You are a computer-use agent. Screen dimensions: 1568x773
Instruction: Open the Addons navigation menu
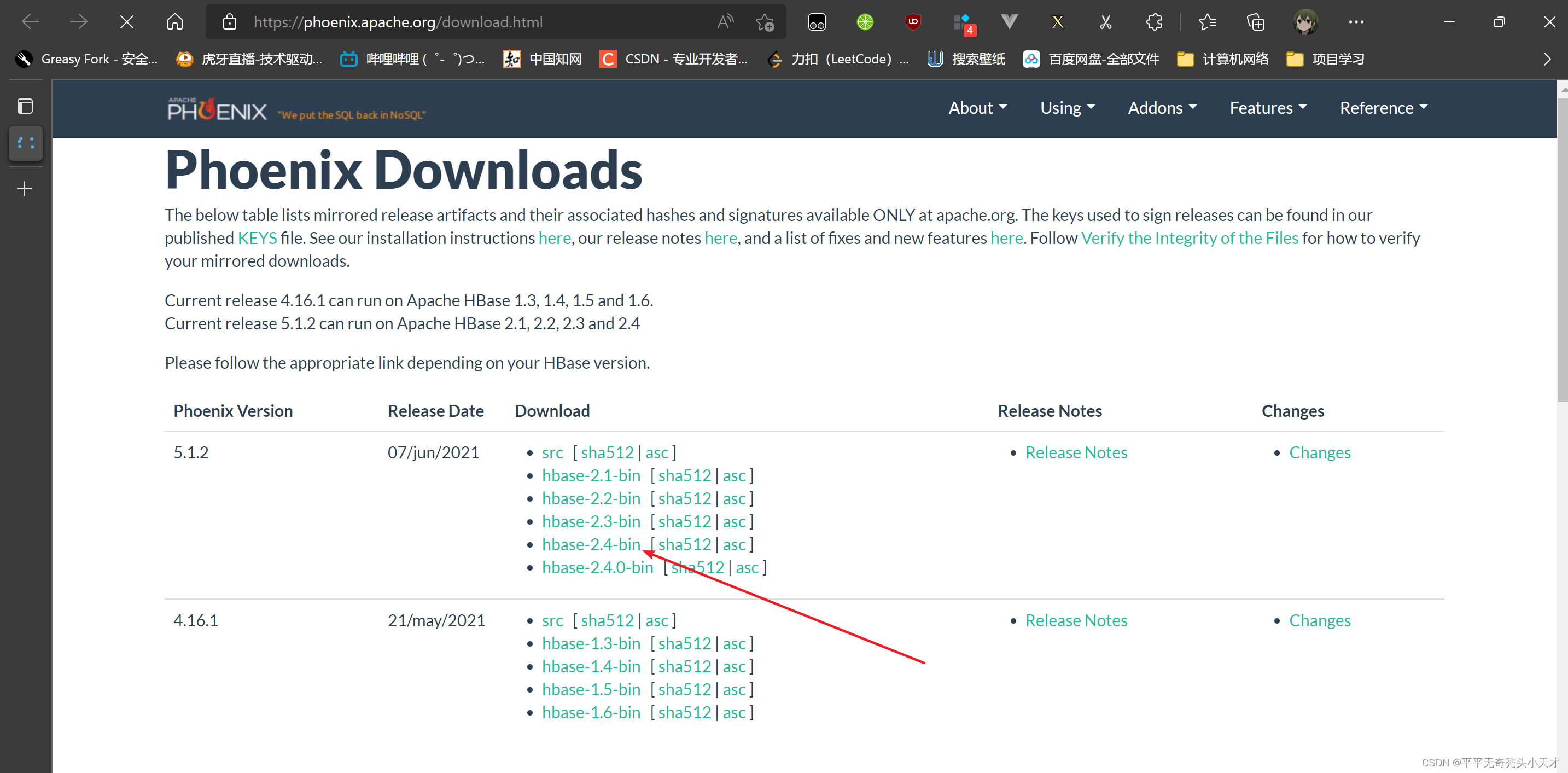[1162, 108]
